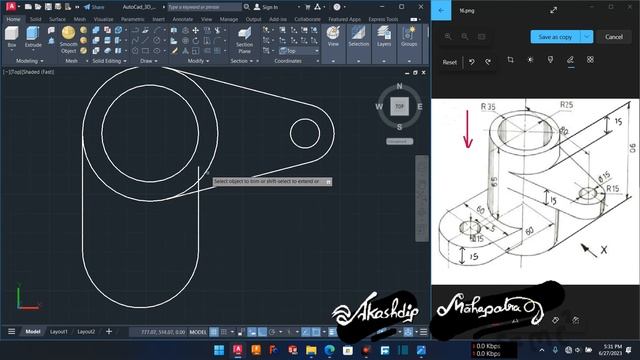The width and height of the screenshot is (640, 360).
Task: Click the Featured Apps ribbon tab
Action: click(x=344, y=19)
